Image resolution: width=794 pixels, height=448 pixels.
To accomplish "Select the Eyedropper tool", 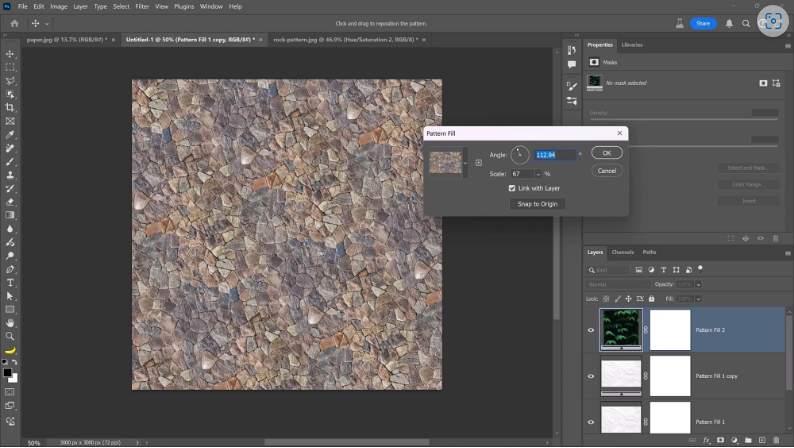I will [x=10, y=135].
